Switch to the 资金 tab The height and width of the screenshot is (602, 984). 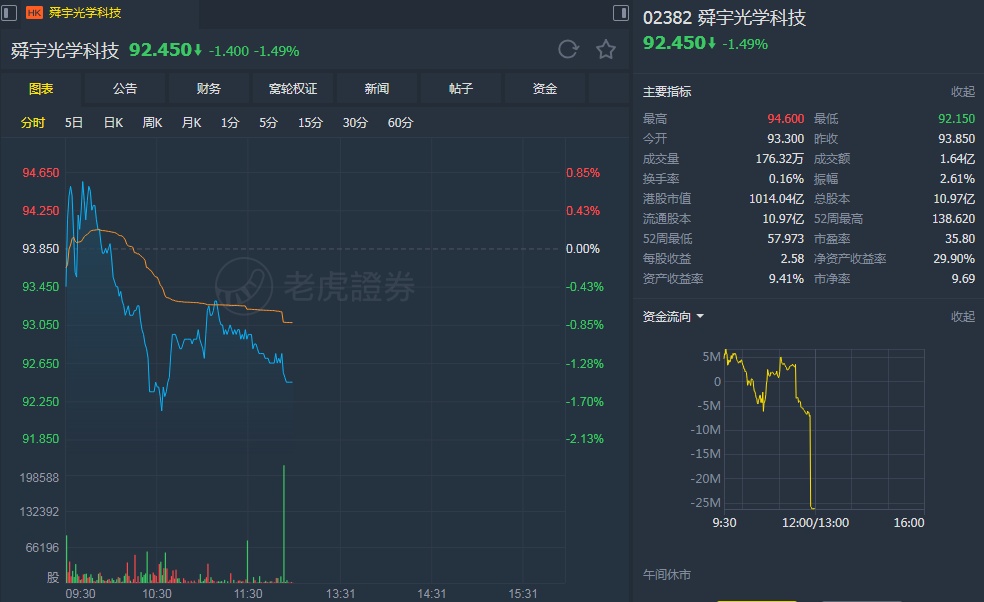(x=545, y=89)
